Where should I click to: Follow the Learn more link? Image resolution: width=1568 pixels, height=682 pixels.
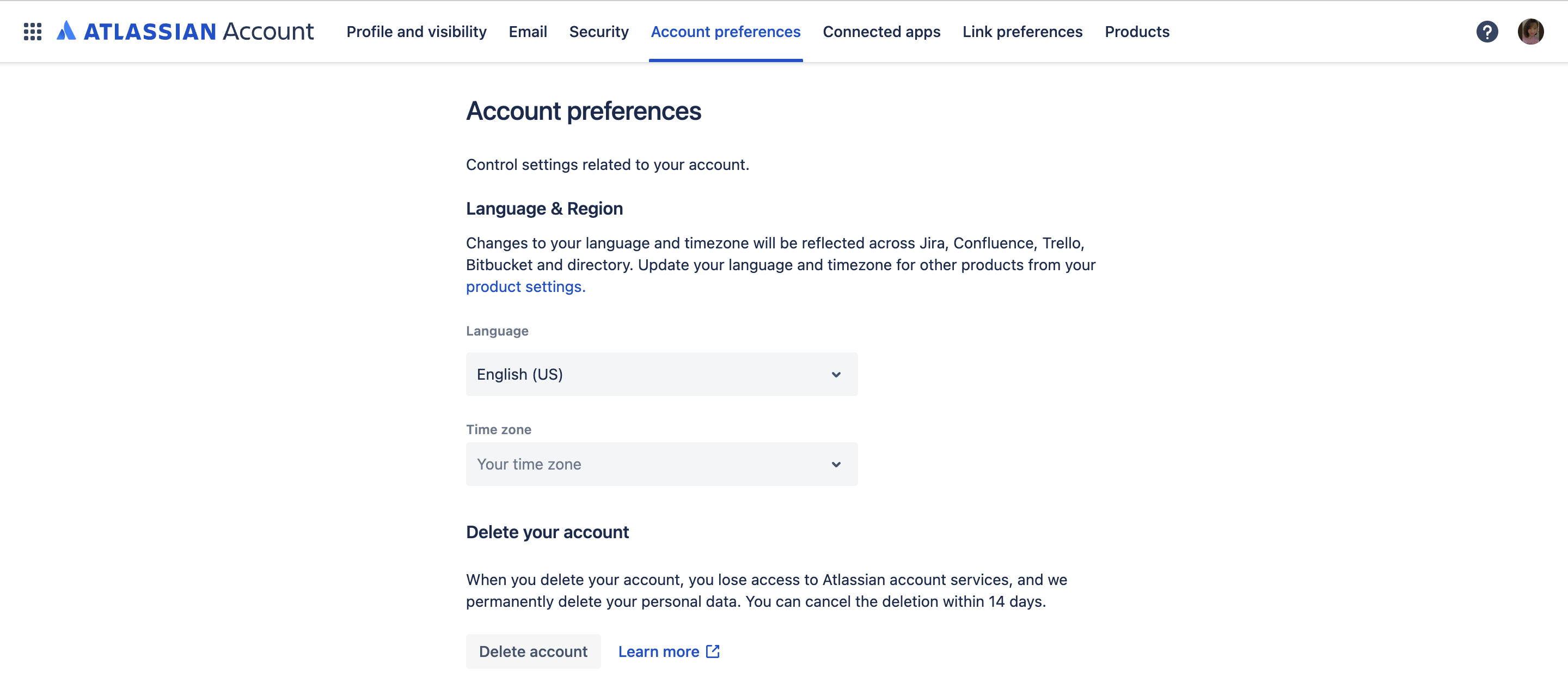(659, 651)
